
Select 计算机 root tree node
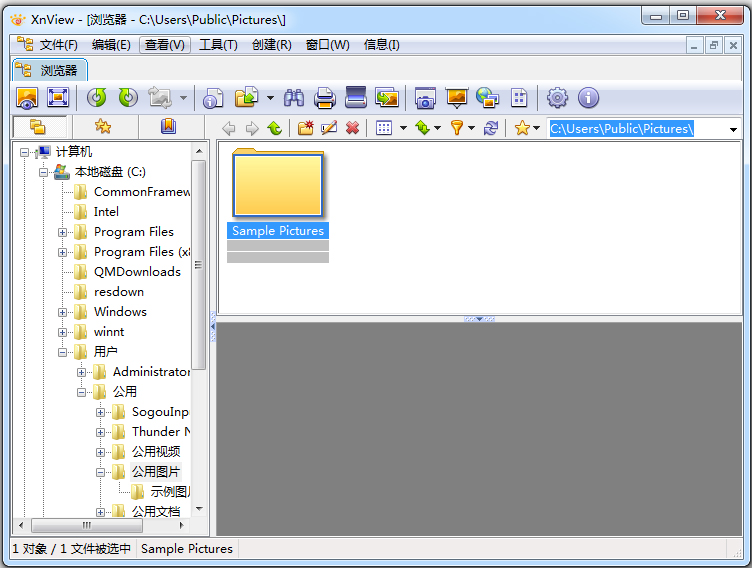click(x=73, y=152)
